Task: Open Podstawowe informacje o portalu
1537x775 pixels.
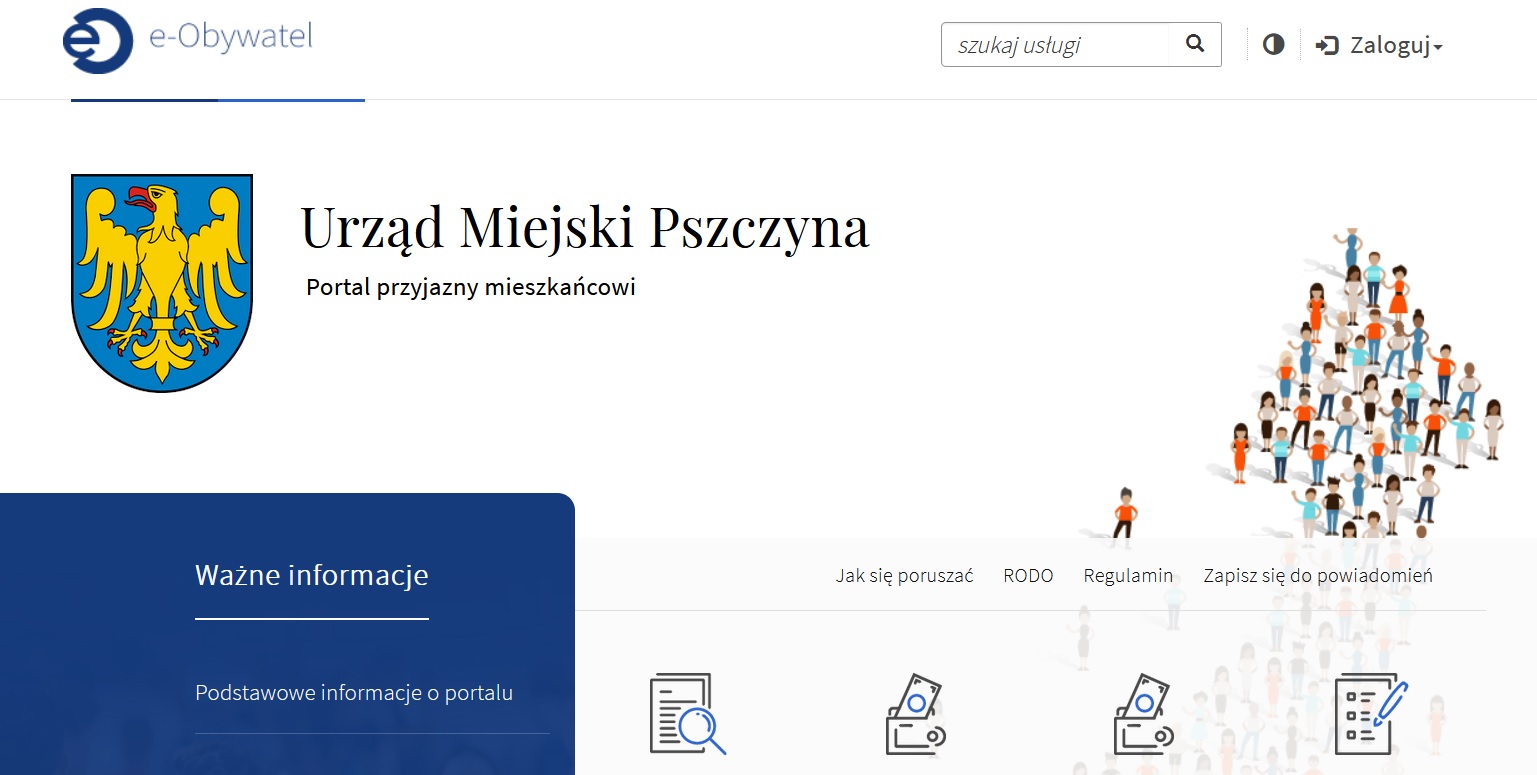Action: point(354,693)
